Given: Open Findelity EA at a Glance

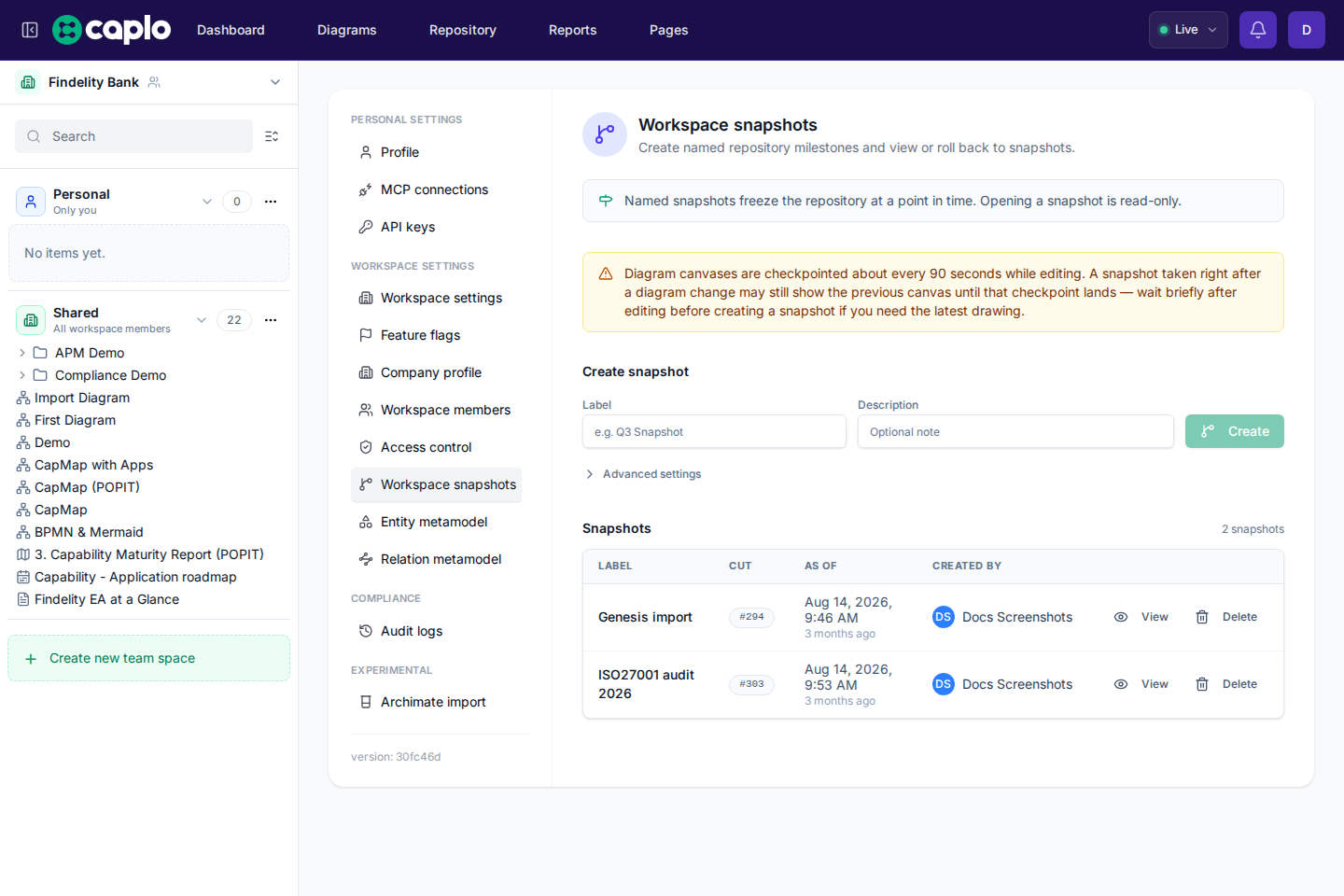Looking at the screenshot, I should [x=106, y=599].
